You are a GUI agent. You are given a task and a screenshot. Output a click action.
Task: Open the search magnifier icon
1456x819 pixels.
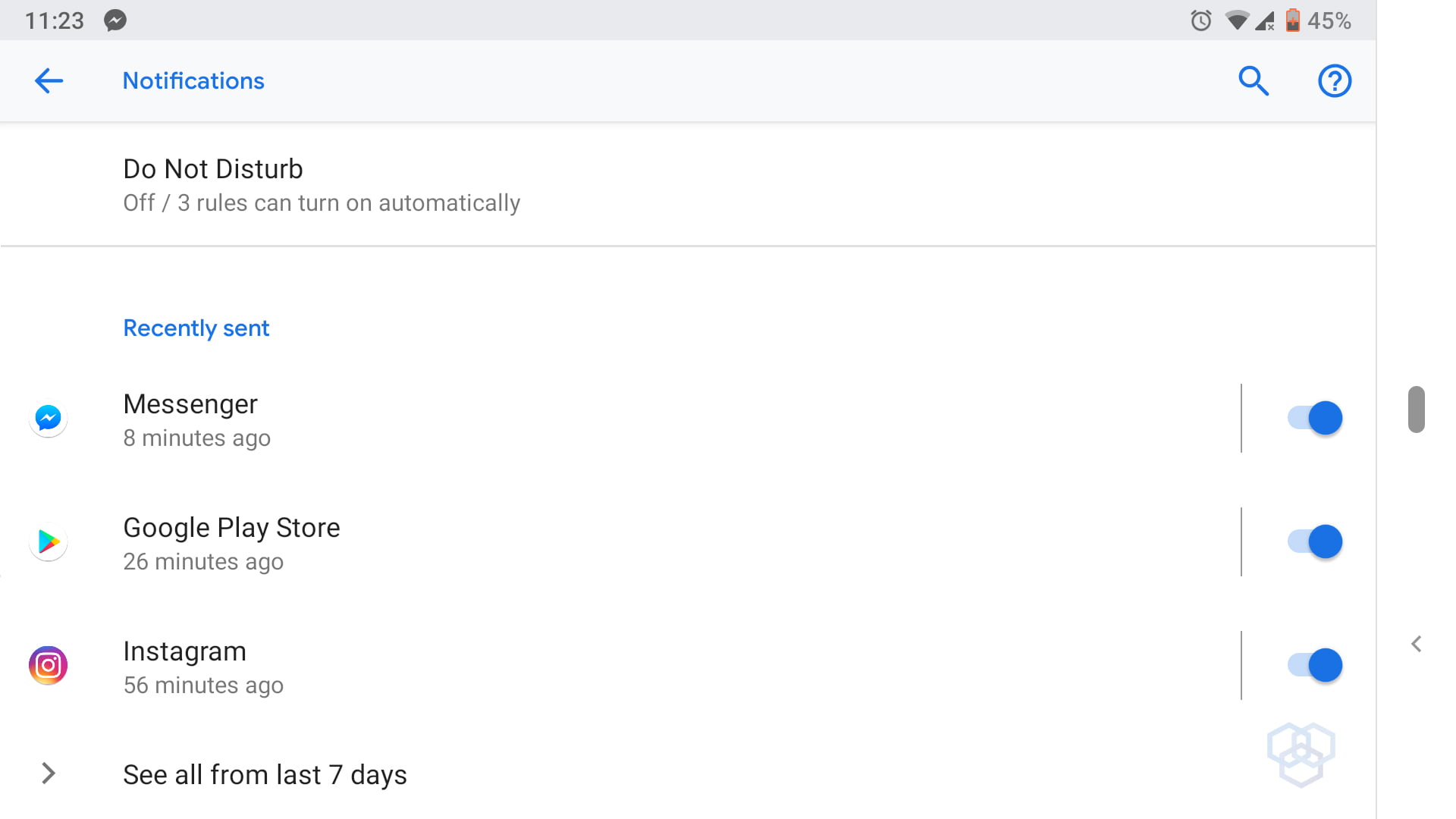[1254, 80]
